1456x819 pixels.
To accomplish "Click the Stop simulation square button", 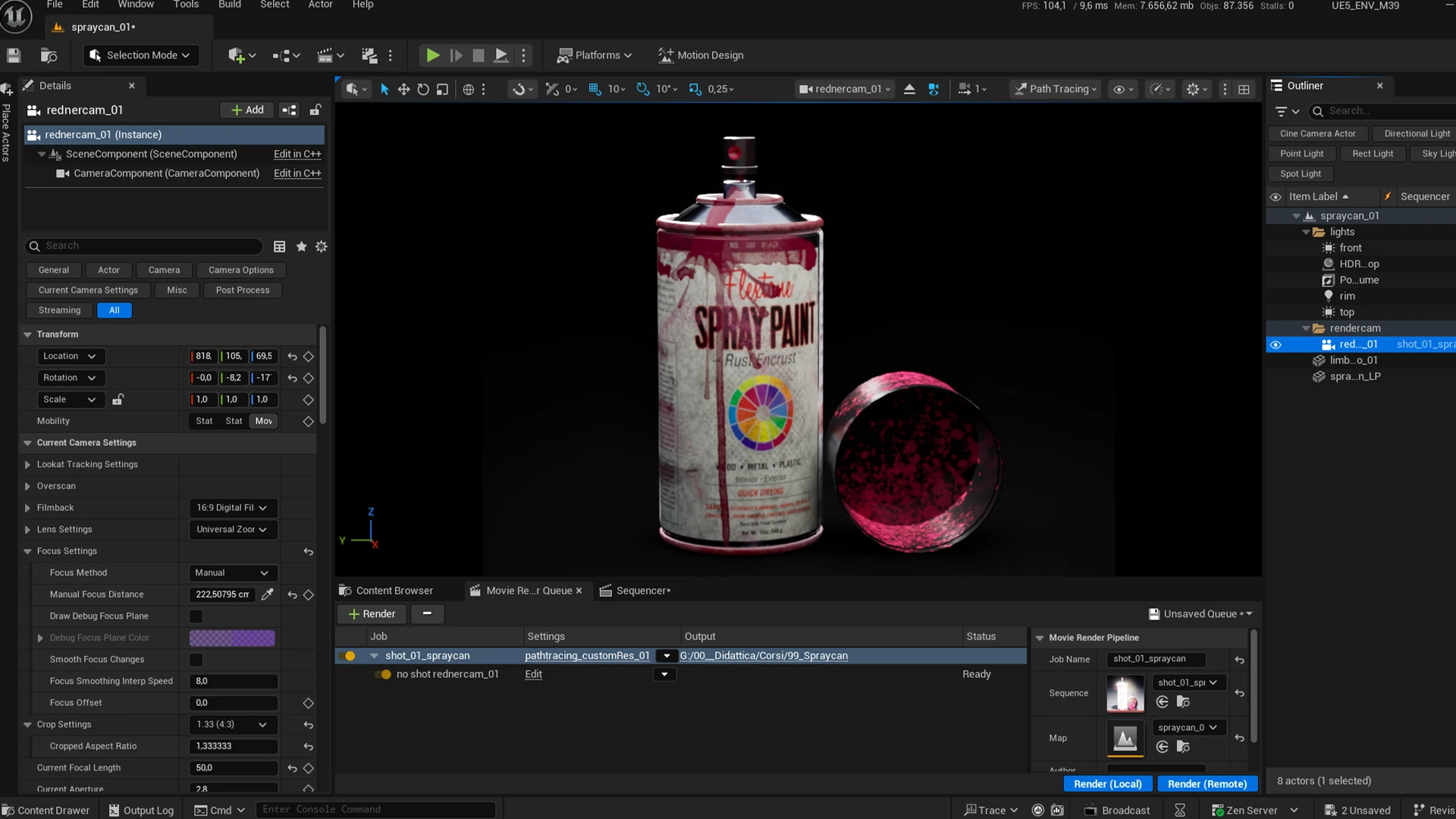I will coord(479,55).
